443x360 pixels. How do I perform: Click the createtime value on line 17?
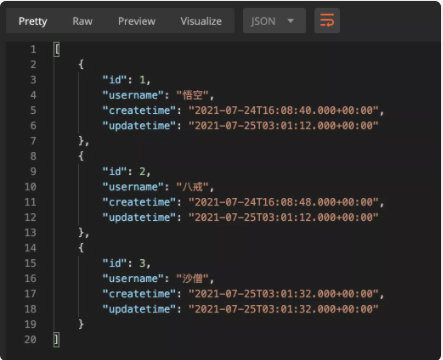[284, 294]
